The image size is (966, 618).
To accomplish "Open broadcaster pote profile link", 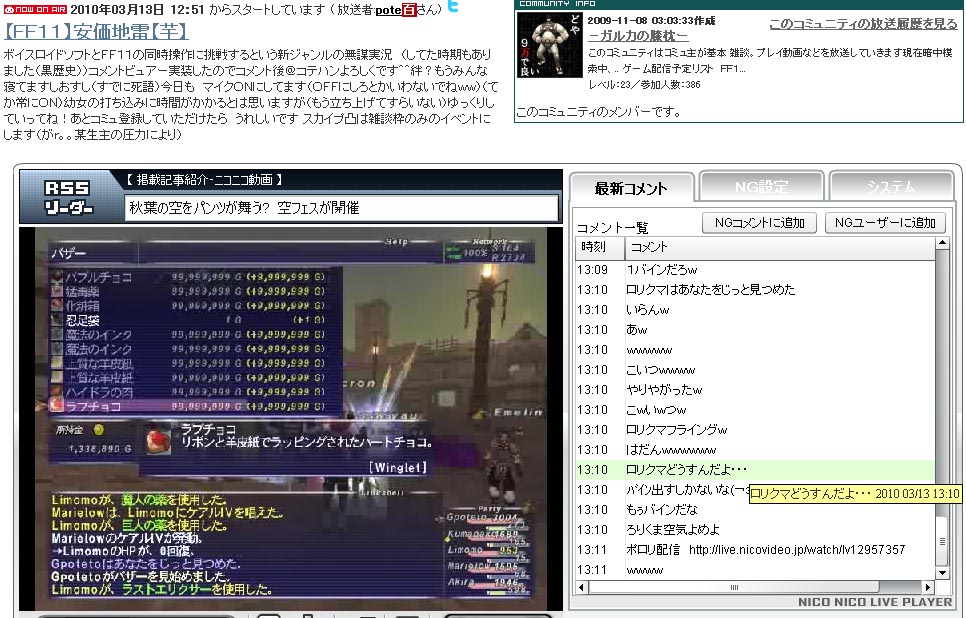I will [388, 10].
